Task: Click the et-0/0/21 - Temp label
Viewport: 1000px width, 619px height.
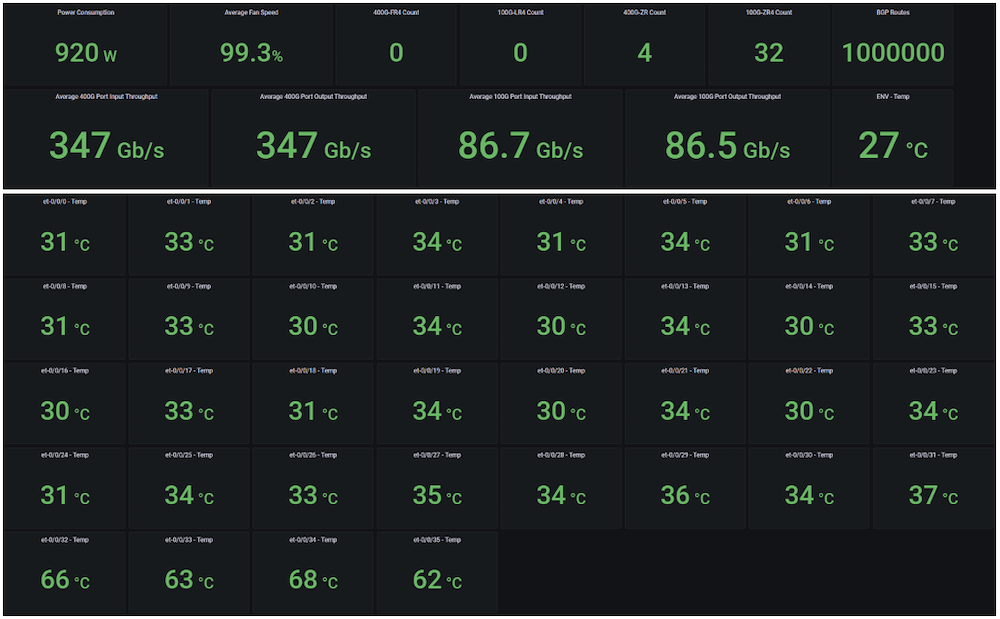Action: (x=685, y=370)
